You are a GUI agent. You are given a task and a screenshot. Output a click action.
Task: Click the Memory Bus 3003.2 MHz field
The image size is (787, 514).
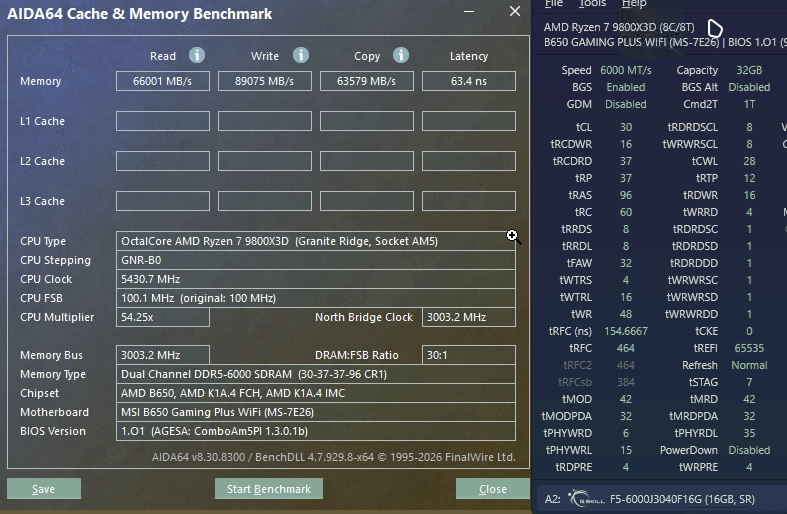[163, 355]
